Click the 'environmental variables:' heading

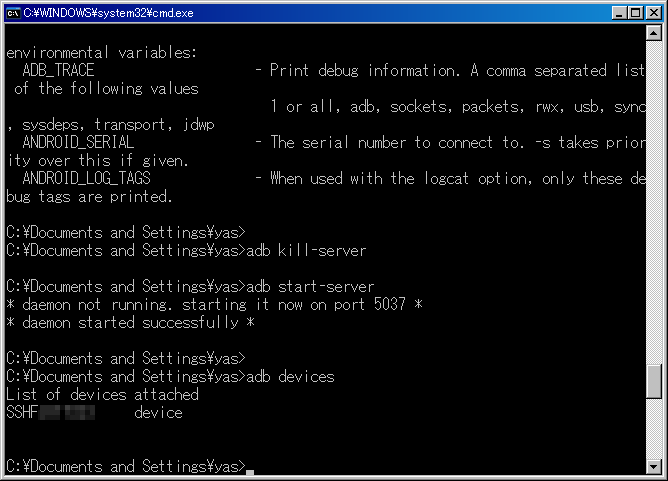pyautogui.click(x=101, y=52)
